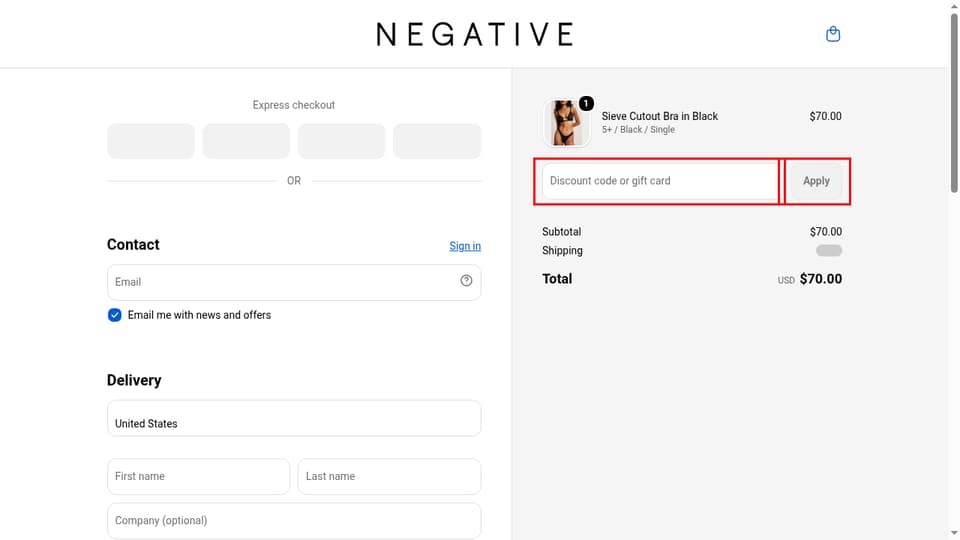Click the Contact heading
The image size is (960, 540).
coord(133,244)
